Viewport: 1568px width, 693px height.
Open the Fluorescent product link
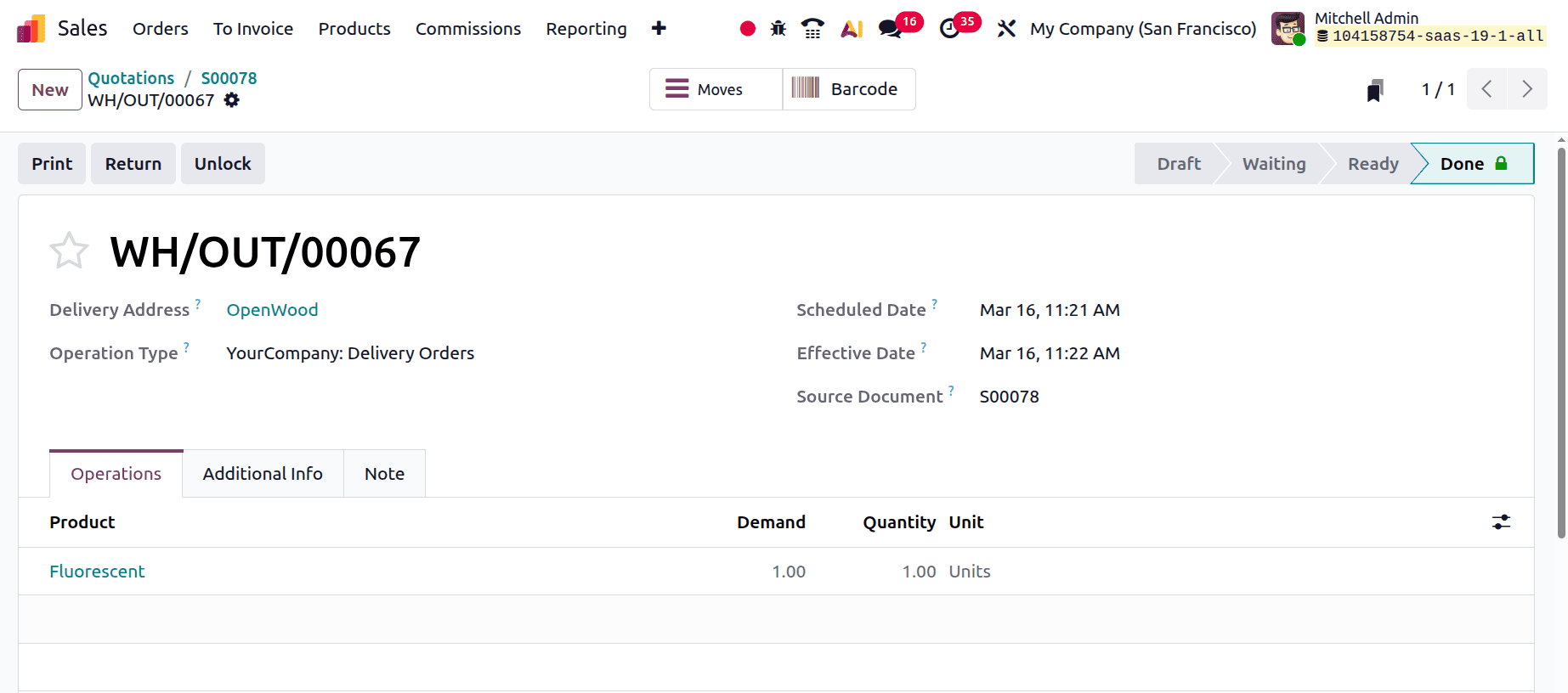pyautogui.click(x=97, y=572)
